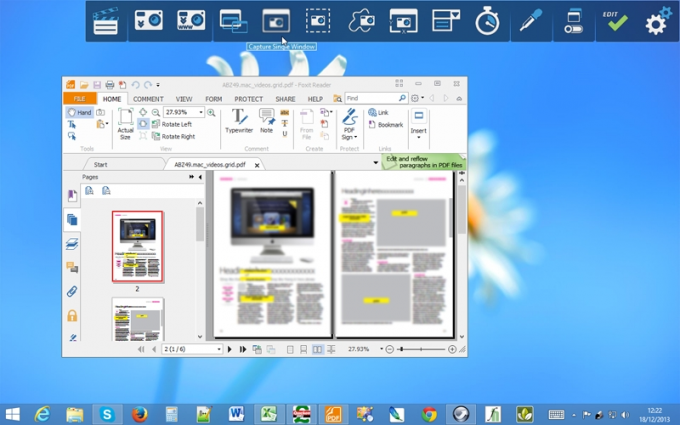Open the attachments paperclip panel
This screenshot has width=680, height=425.
coord(72,291)
